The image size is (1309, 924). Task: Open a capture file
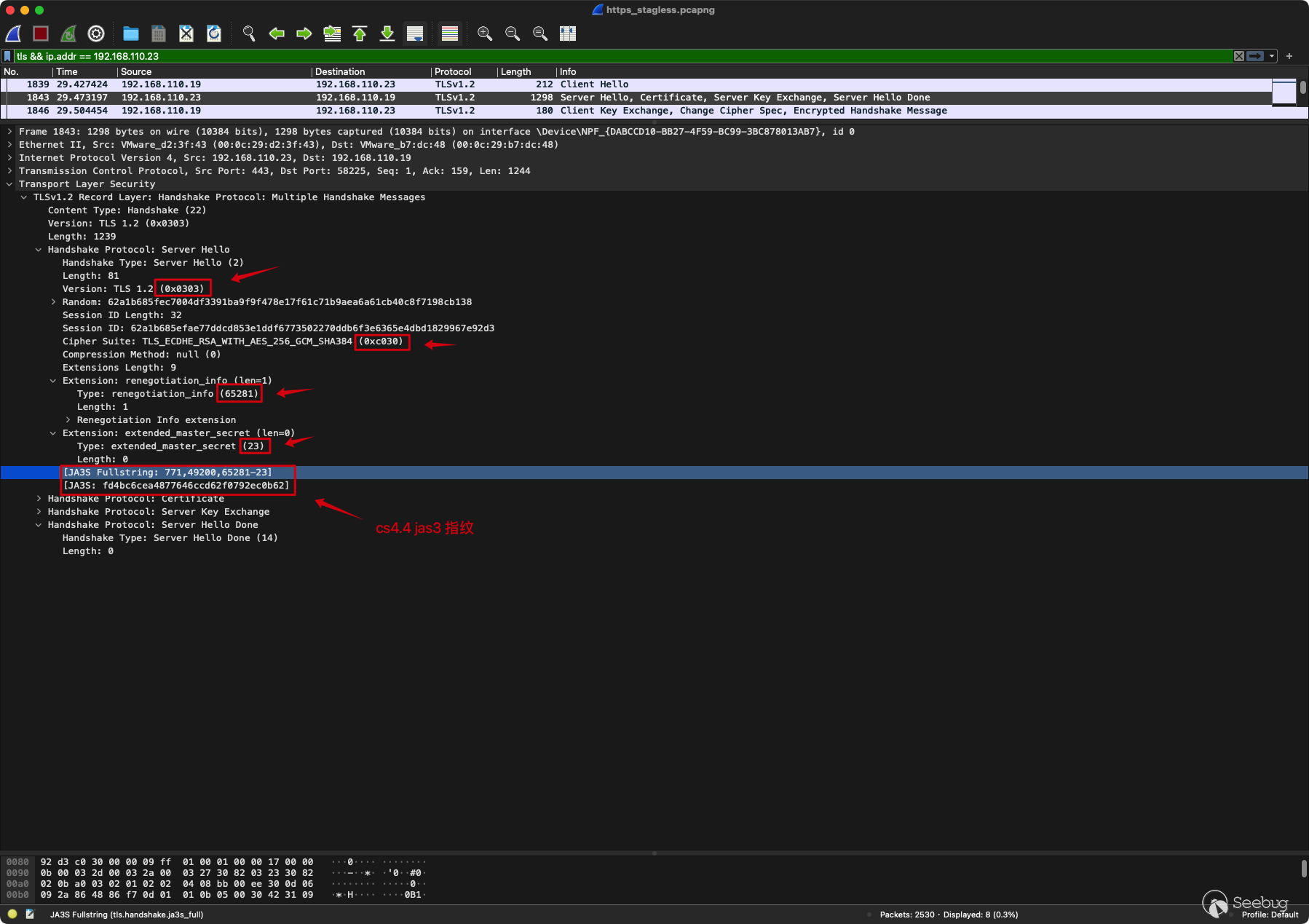pyautogui.click(x=131, y=33)
